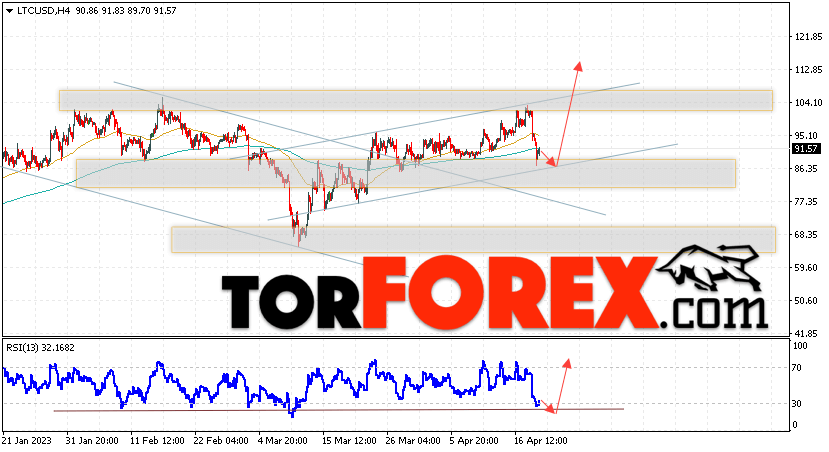Select the LTCUSD,H4 chart title text
Image resolution: width=829 pixels, height=452 pixels.
click(x=43, y=11)
